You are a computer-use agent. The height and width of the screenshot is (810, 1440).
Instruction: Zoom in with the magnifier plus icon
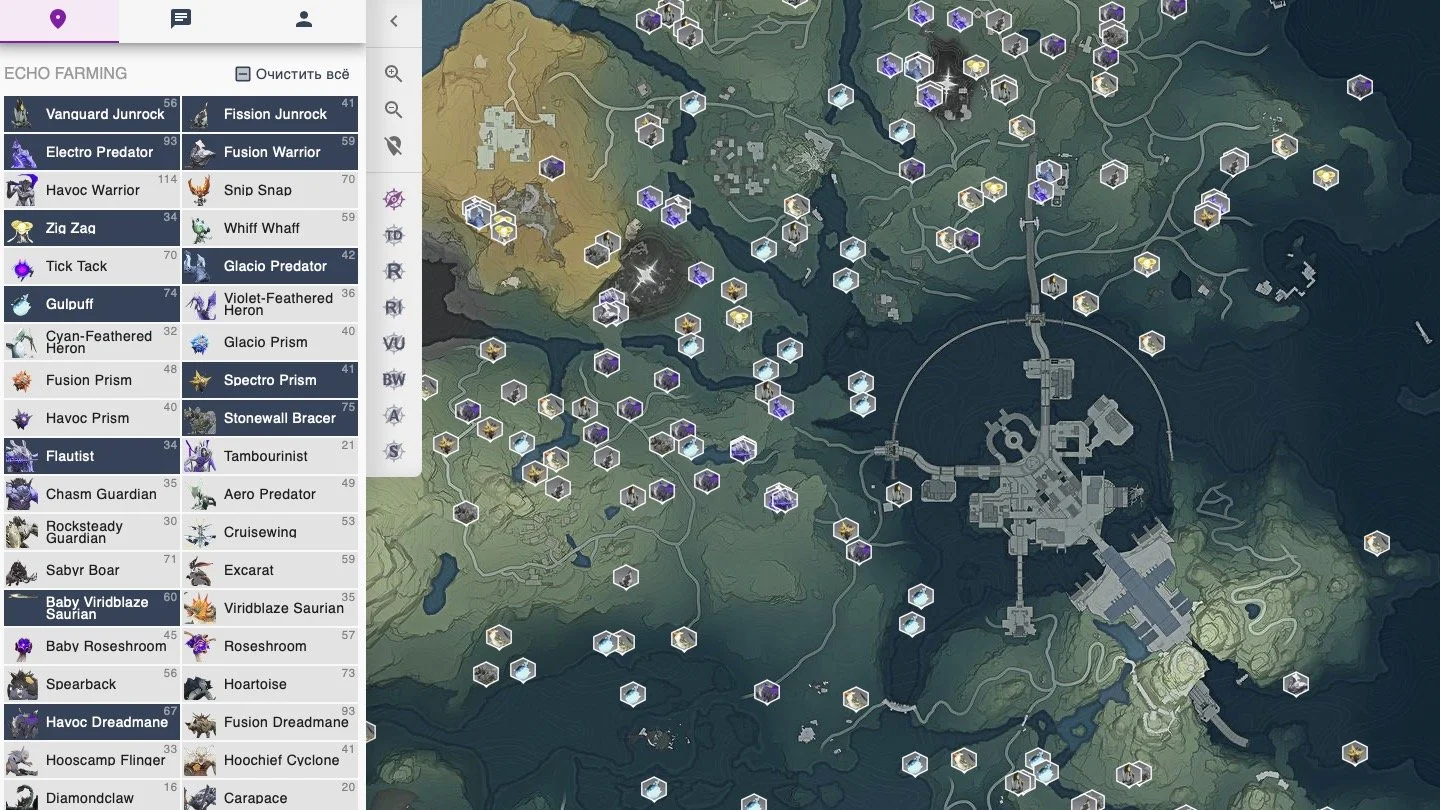pos(394,74)
